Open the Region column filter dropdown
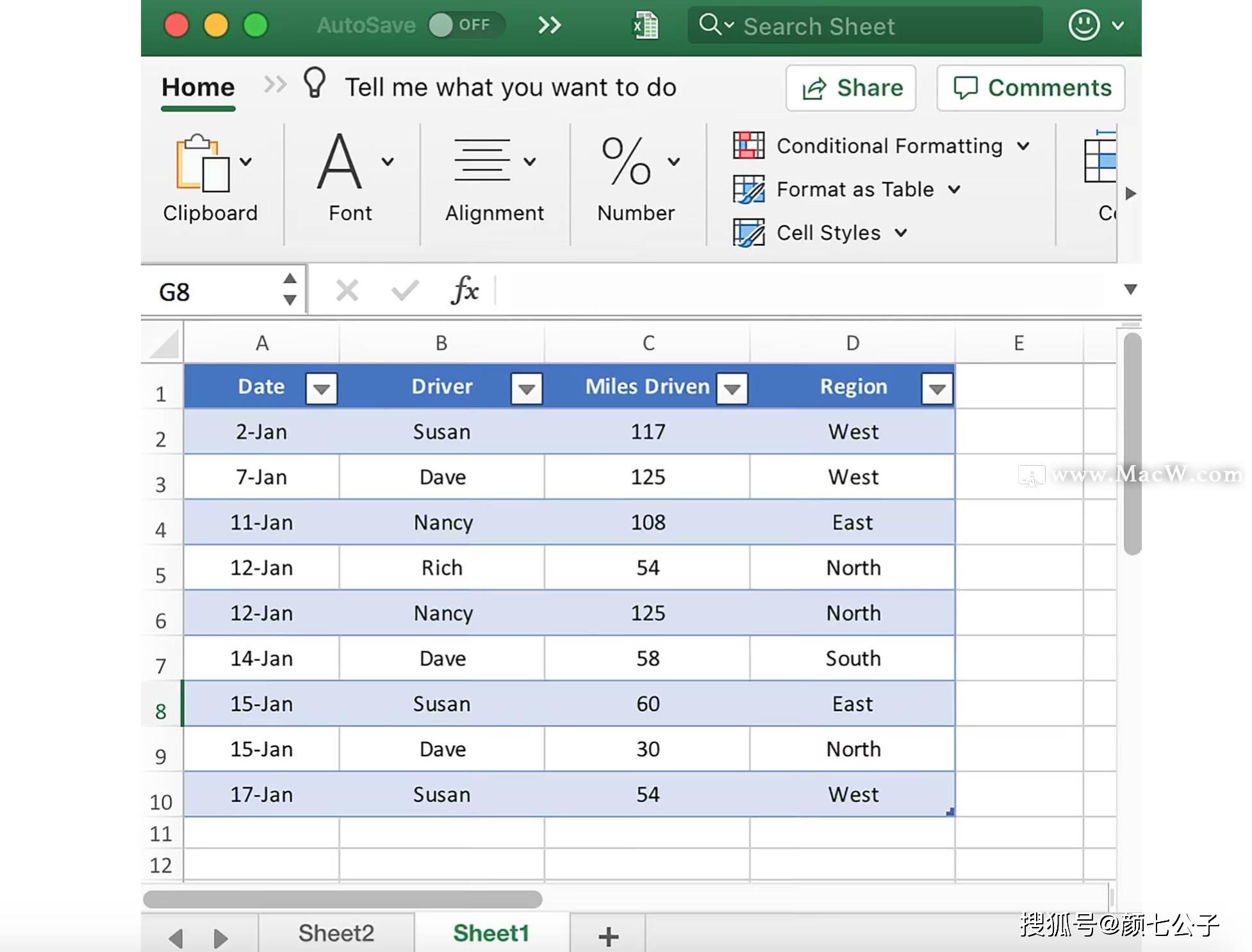The width and height of the screenshot is (1252, 952). point(937,388)
